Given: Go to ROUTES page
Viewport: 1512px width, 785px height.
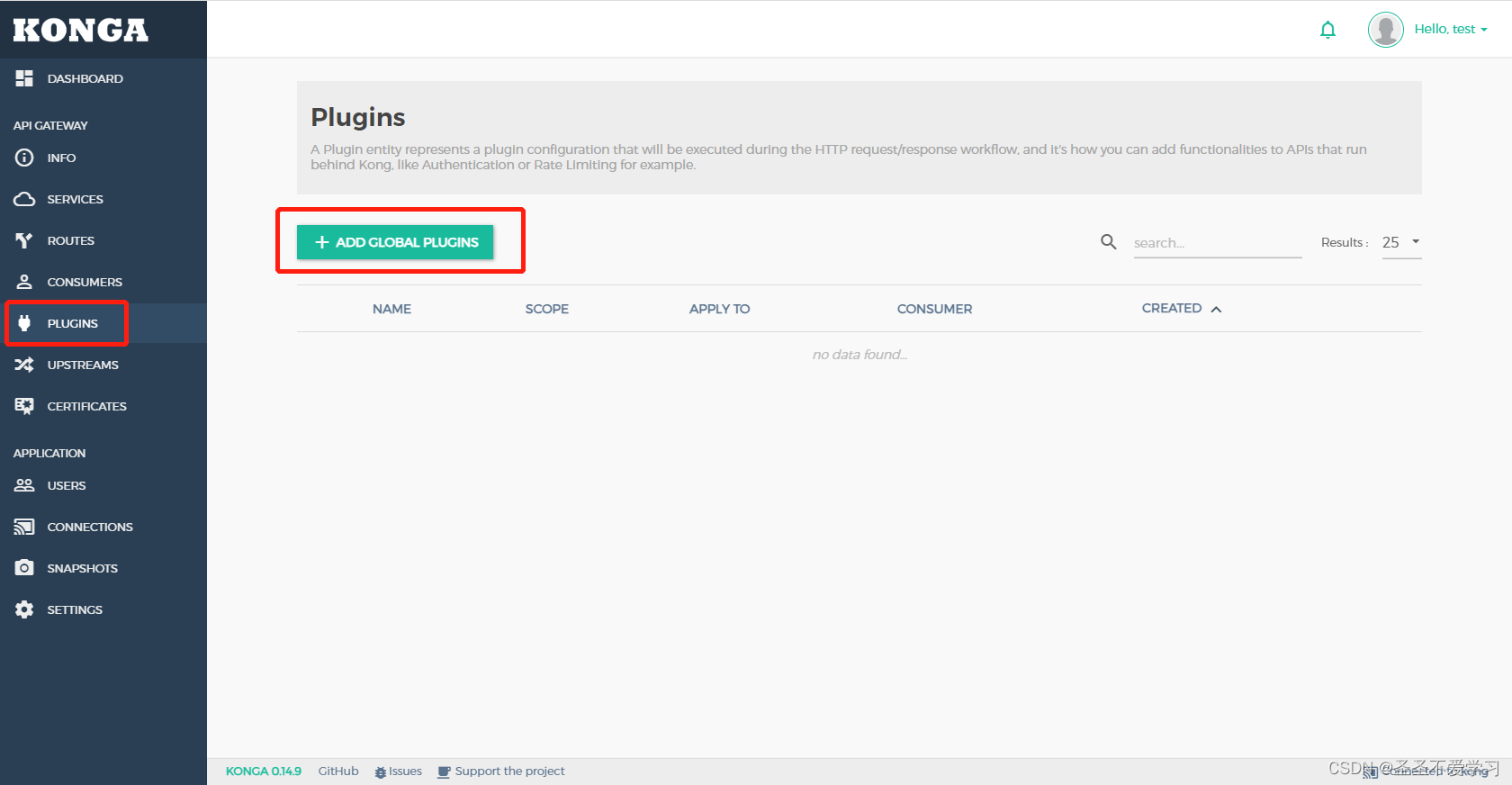Looking at the screenshot, I should point(103,240).
